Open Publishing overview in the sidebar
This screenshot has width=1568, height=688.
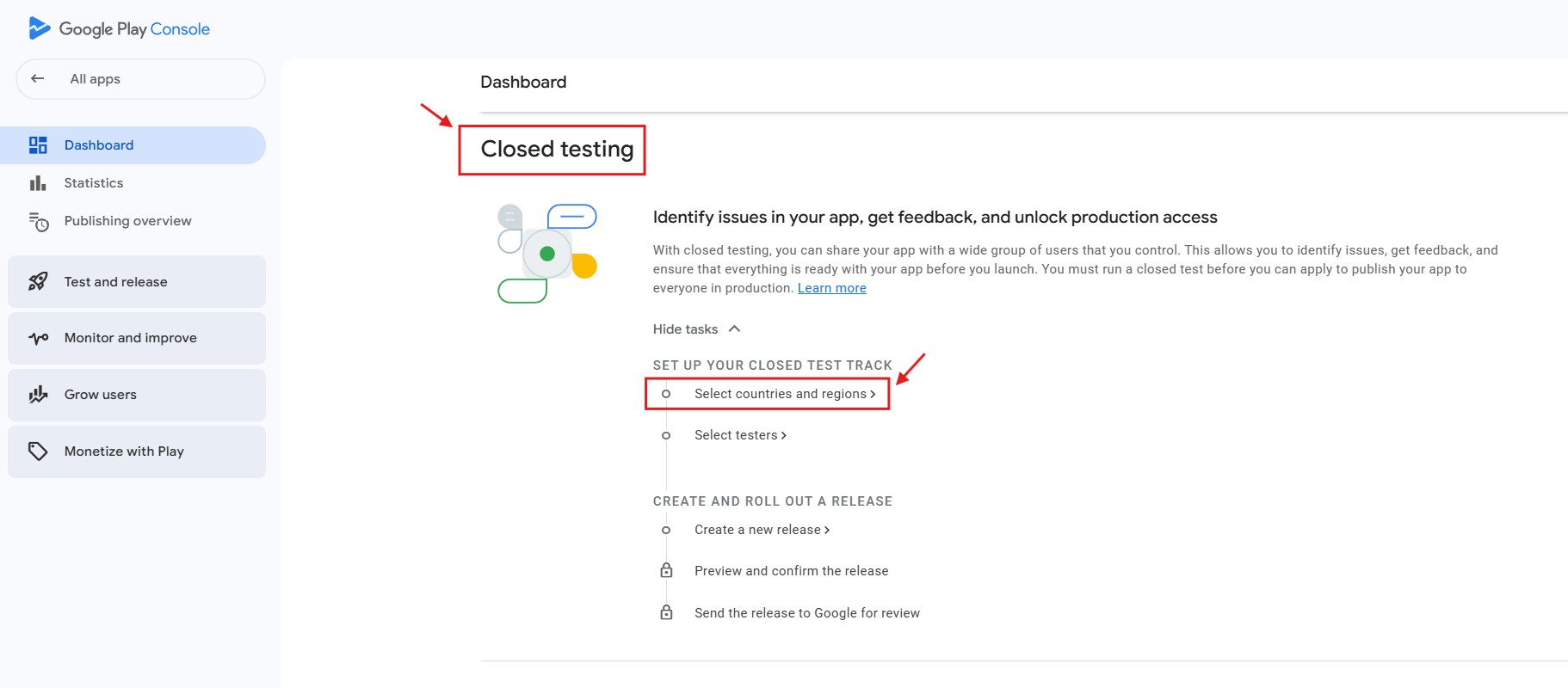127,221
